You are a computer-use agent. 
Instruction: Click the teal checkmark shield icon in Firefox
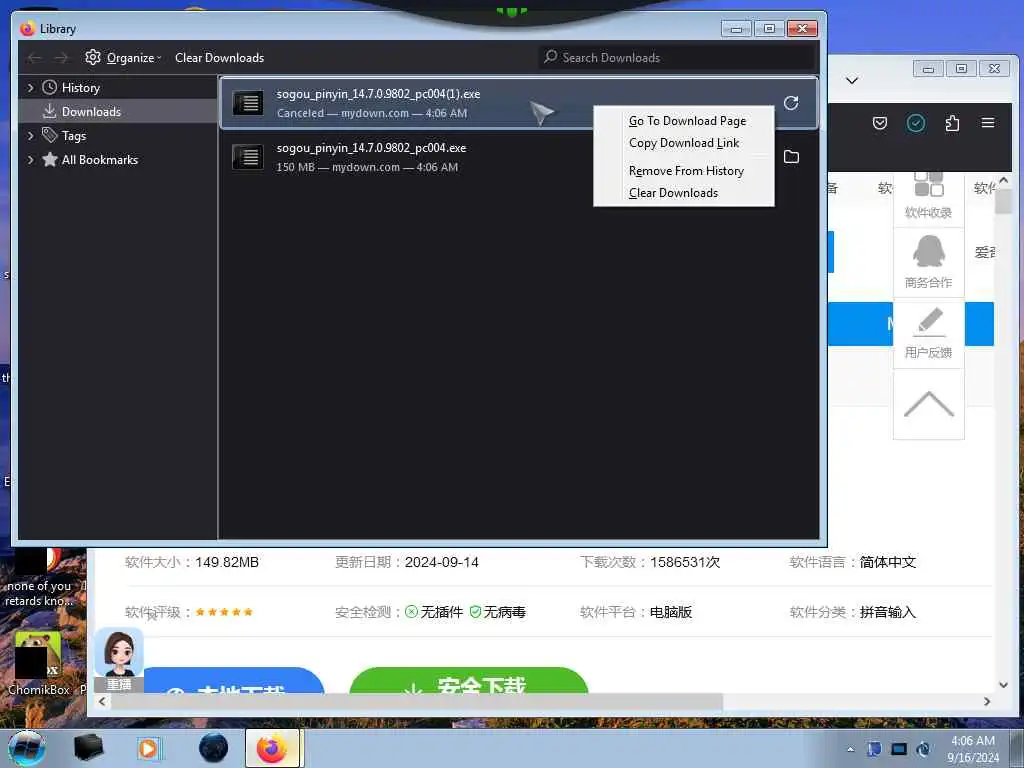pos(916,123)
